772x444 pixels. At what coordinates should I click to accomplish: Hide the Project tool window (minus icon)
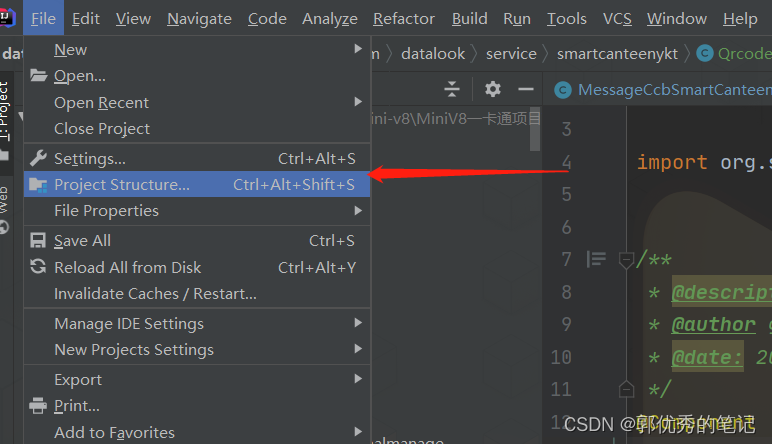tap(522, 89)
